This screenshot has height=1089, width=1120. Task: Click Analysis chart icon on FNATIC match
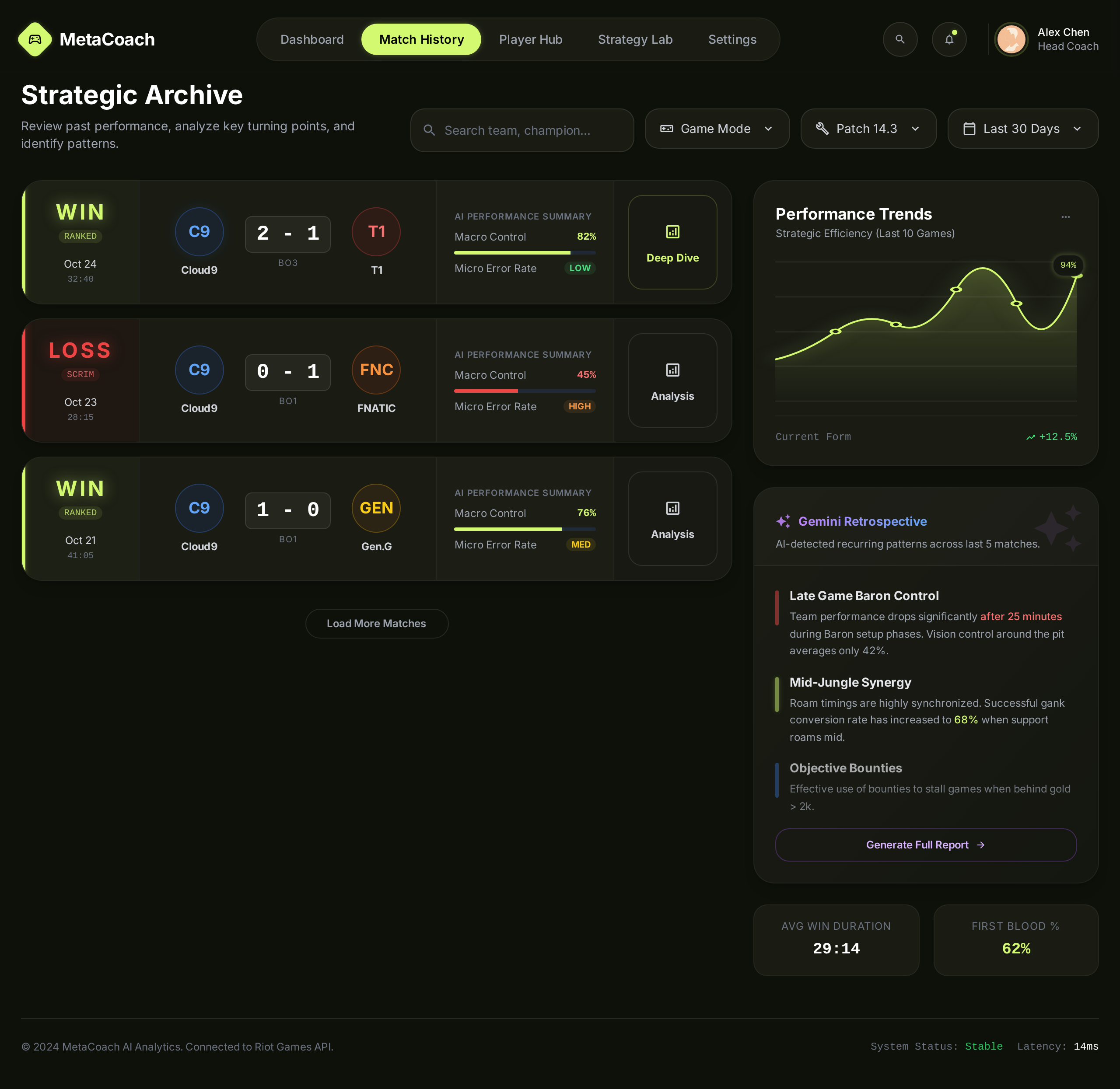click(x=672, y=370)
